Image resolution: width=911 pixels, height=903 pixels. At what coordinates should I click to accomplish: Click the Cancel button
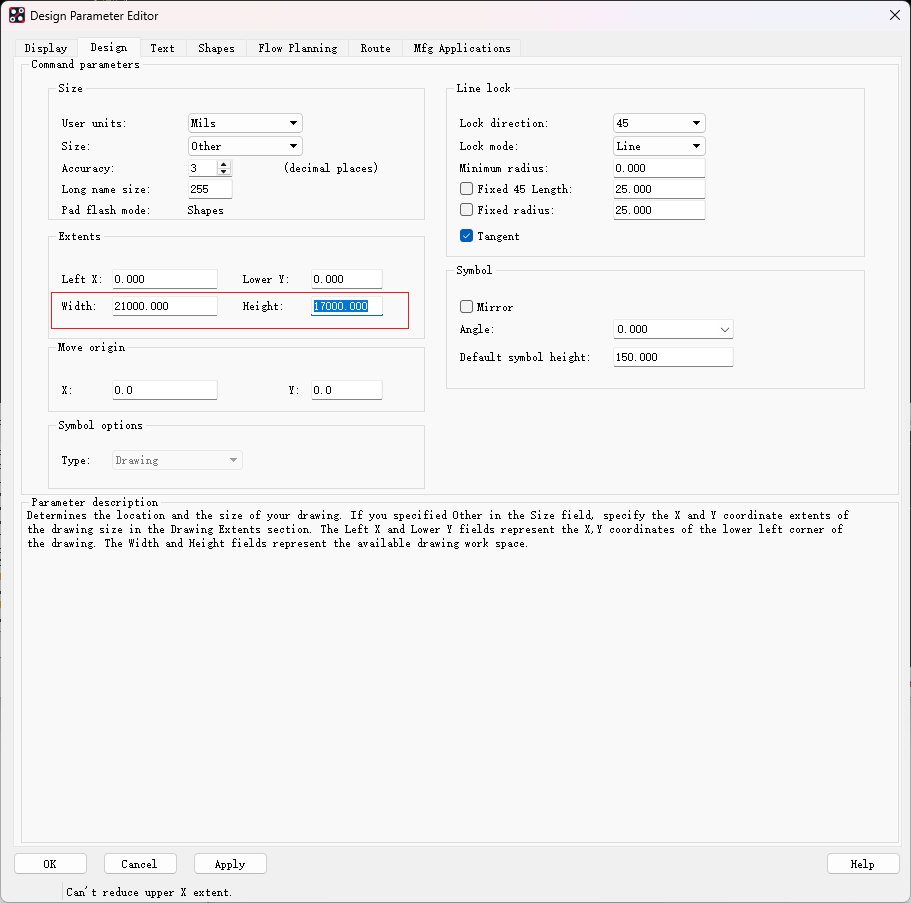click(139, 864)
